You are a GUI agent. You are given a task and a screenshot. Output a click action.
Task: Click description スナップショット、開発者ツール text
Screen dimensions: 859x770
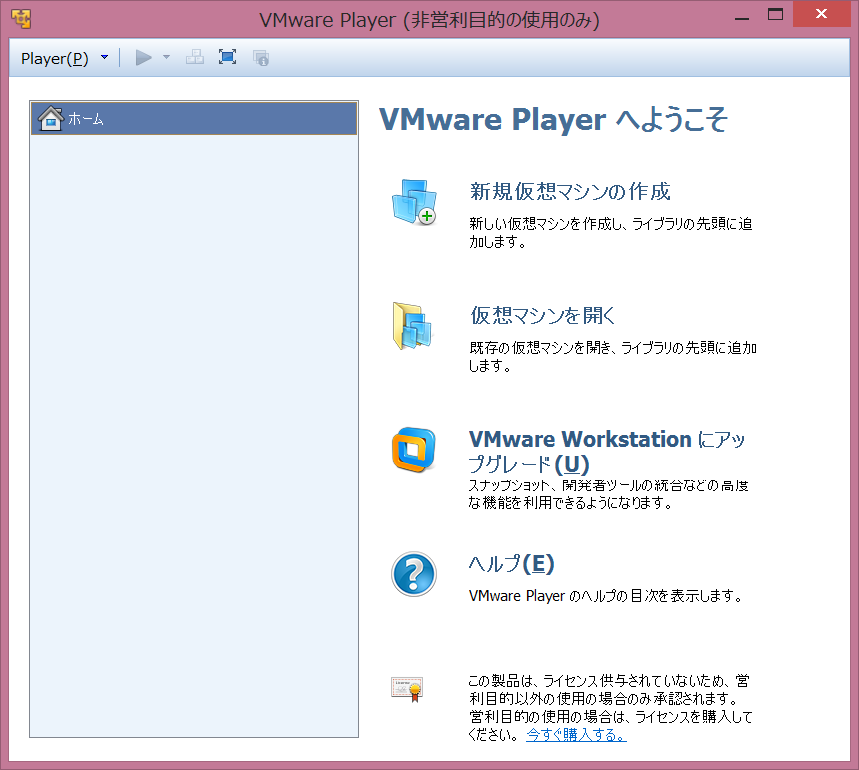coord(608,494)
